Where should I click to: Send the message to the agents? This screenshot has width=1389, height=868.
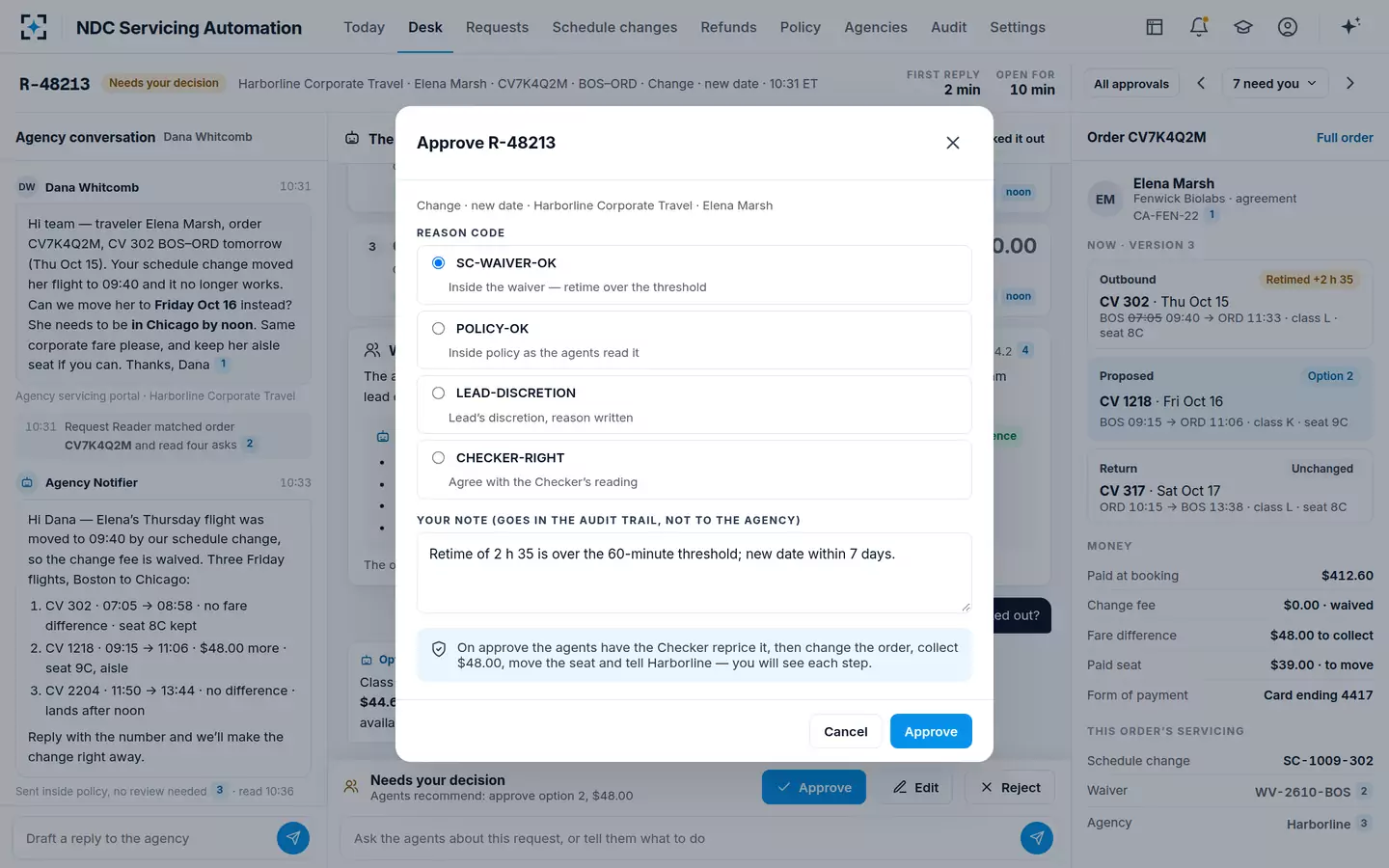pos(1037,838)
